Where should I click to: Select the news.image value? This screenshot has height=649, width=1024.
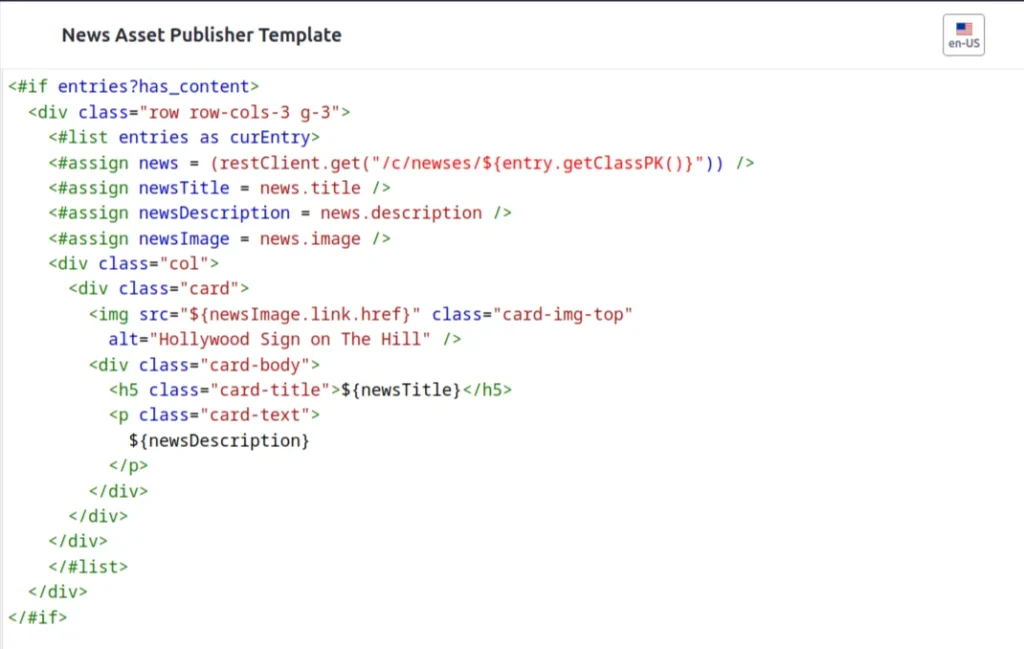click(310, 238)
